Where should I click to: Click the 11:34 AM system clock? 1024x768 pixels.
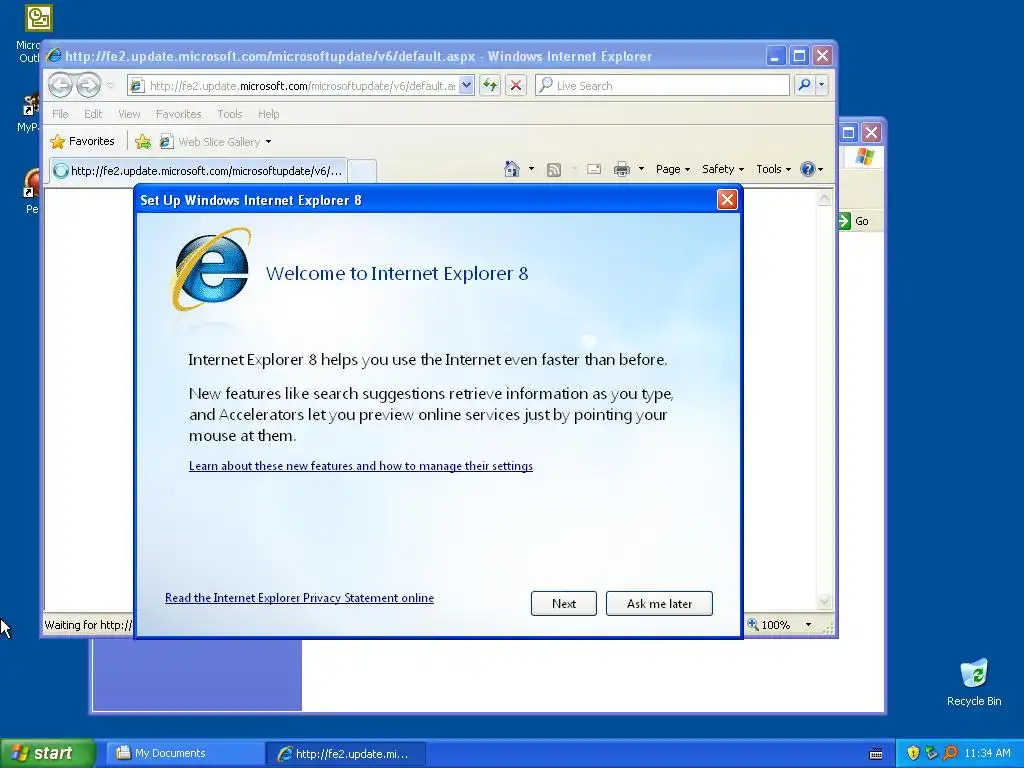click(987, 753)
